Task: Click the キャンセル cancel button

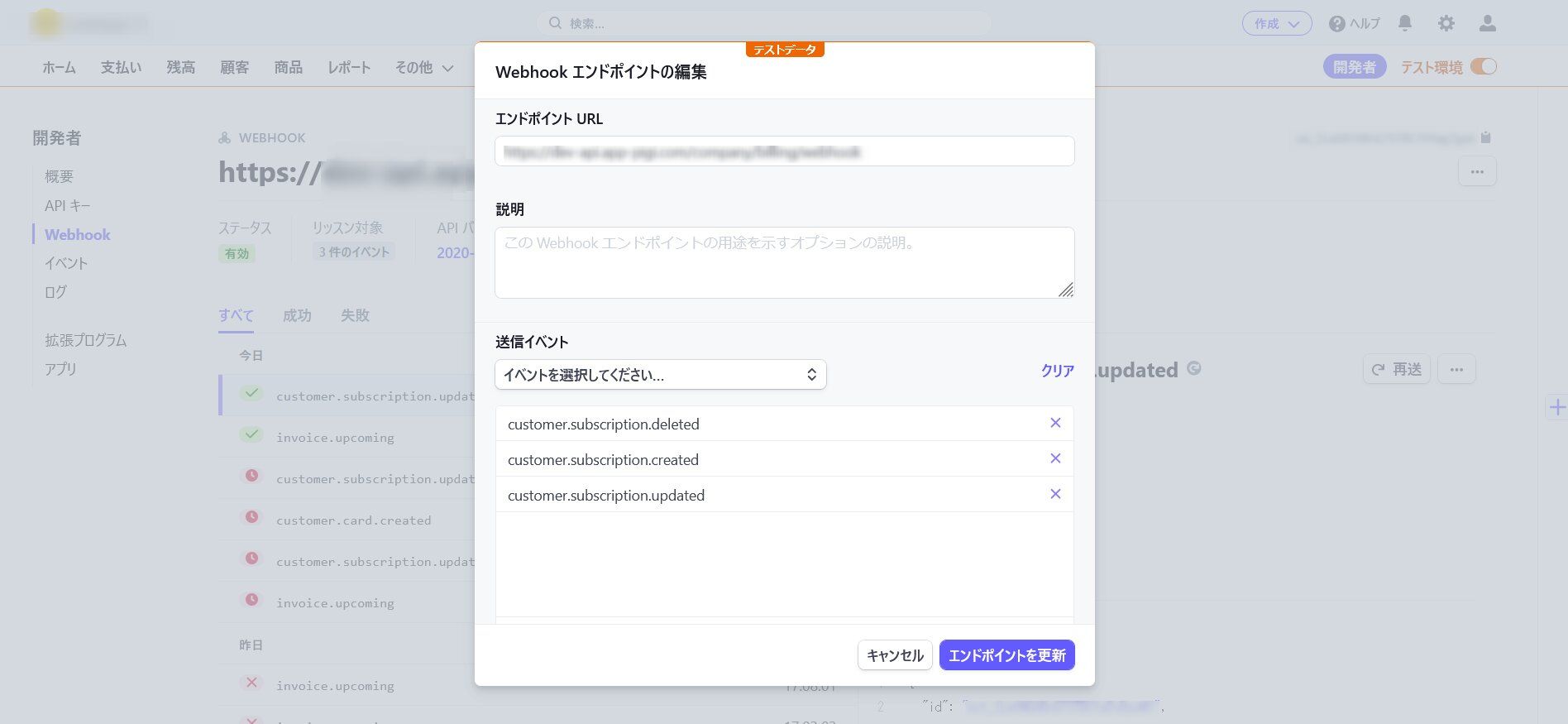Action: [895, 655]
